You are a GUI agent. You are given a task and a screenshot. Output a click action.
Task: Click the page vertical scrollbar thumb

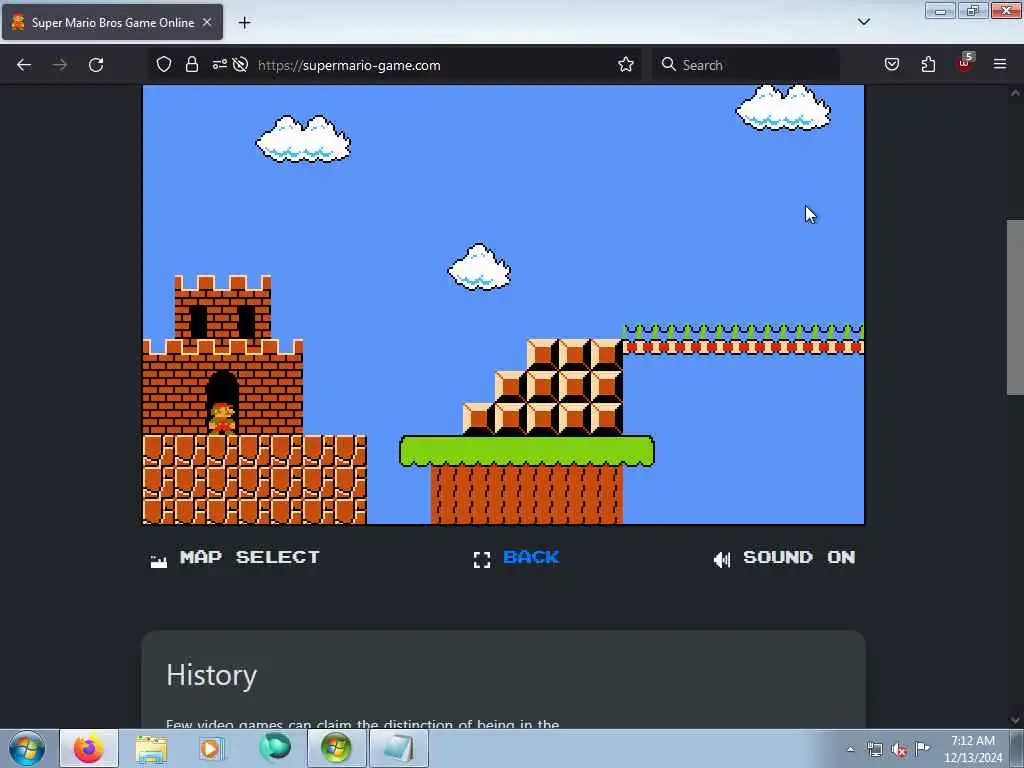pos(1015,308)
